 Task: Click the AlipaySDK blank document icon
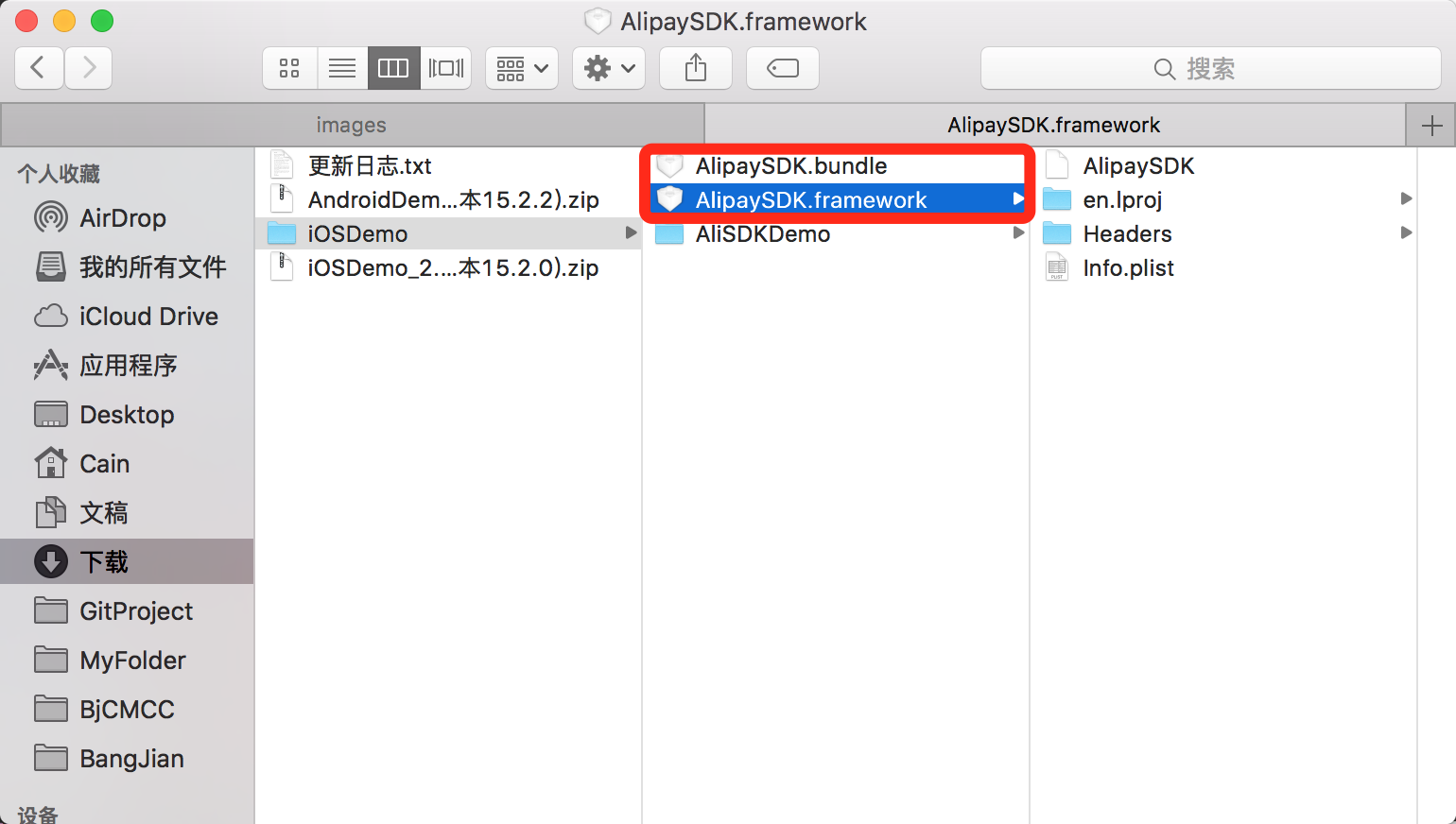(1057, 165)
